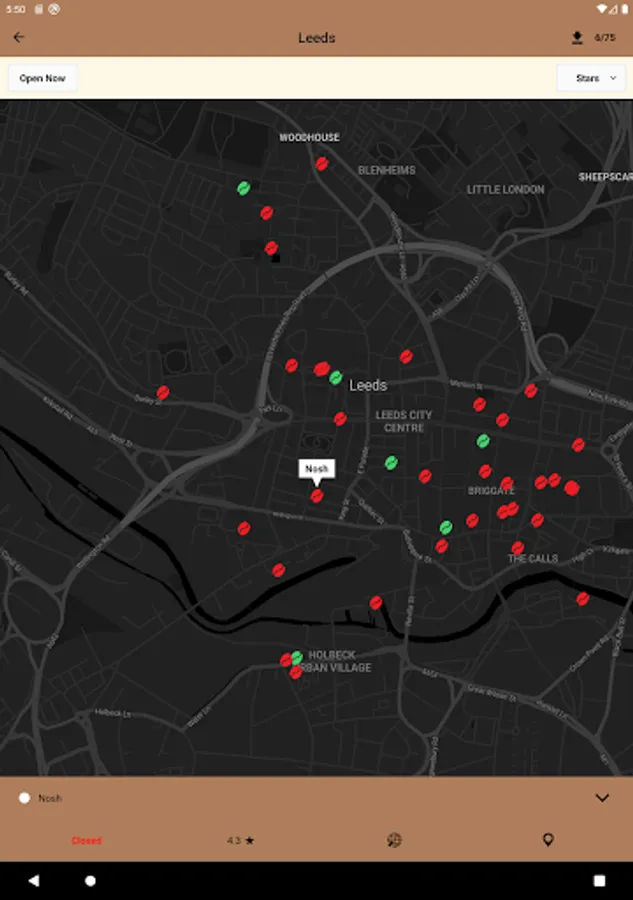
Task: Tap the location pin icon for Nosh
Action: (x=548, y=840)
